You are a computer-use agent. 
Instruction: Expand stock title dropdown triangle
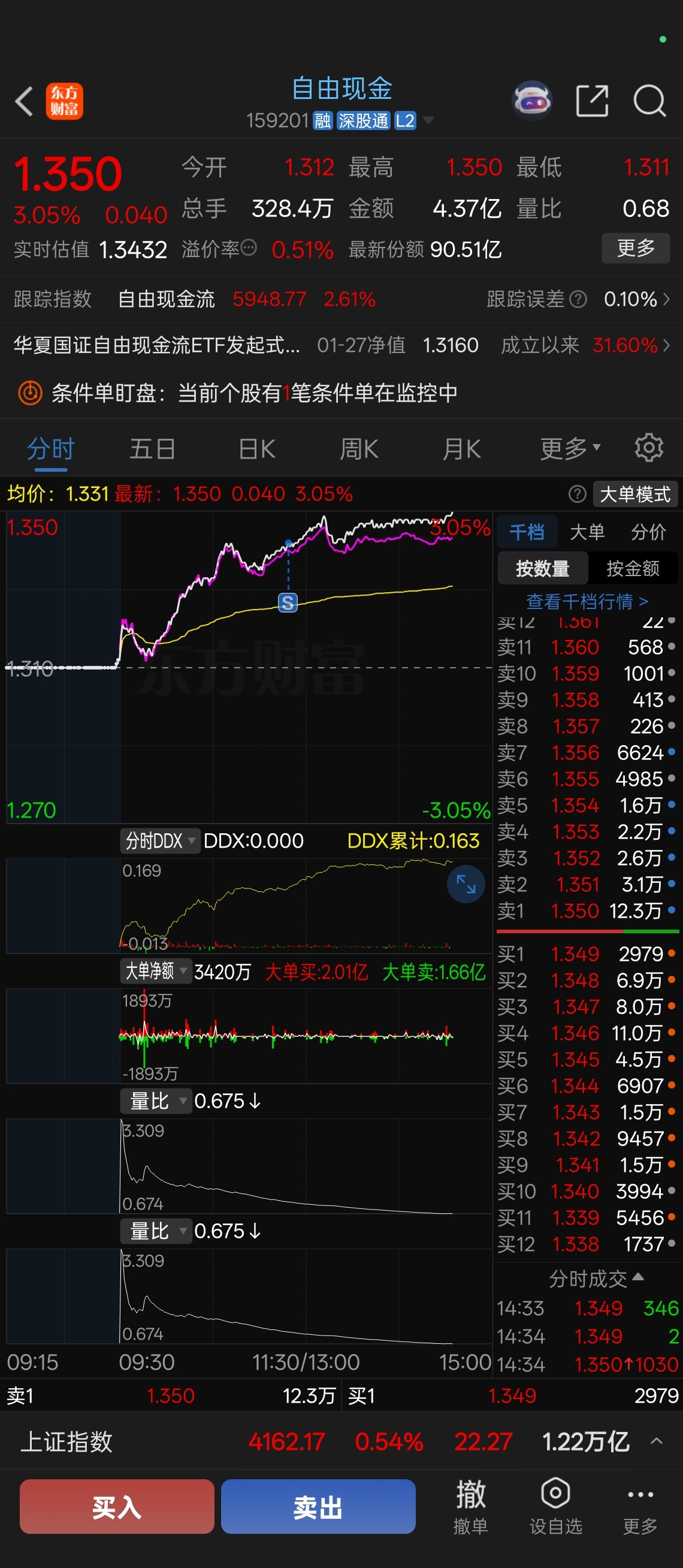[x=428, y=120]
